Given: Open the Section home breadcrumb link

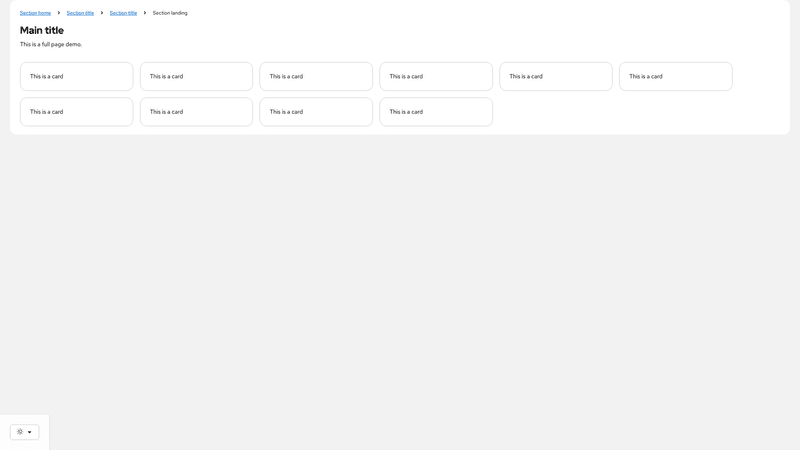Looking at the screenshot, I should pyautogui.click(x=35, y=13).
